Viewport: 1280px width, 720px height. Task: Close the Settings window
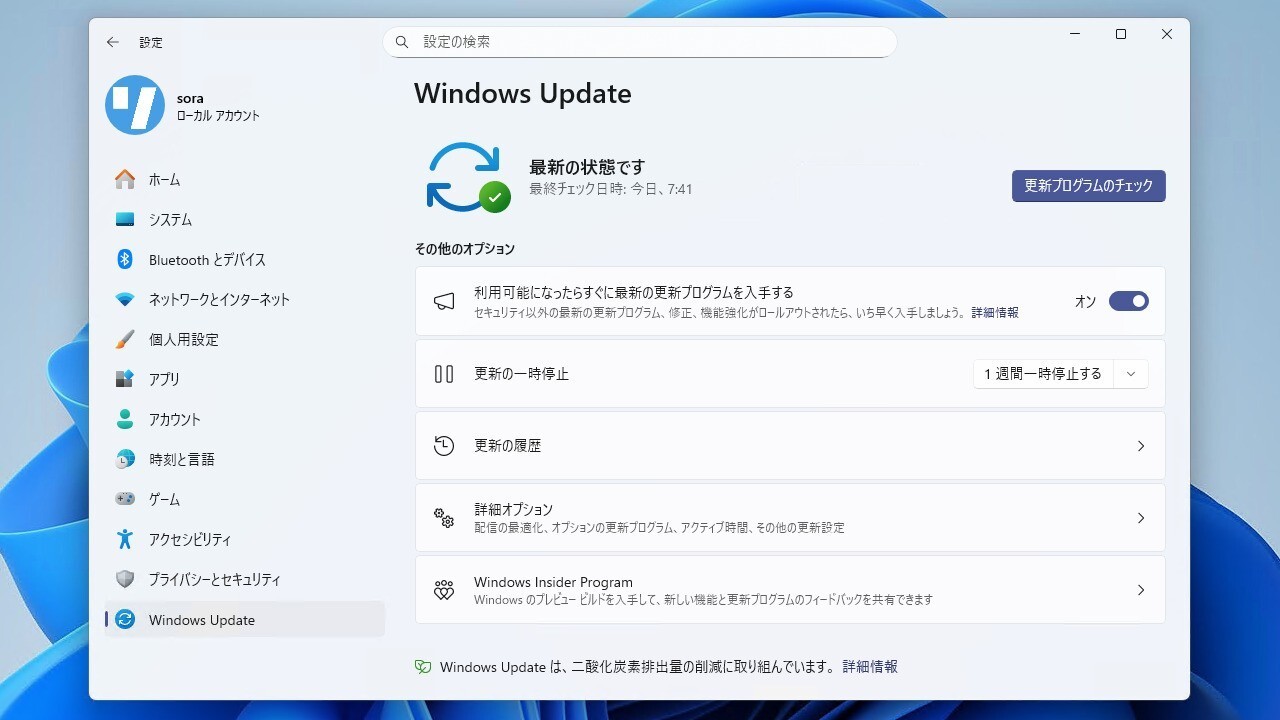[1167, 34]
